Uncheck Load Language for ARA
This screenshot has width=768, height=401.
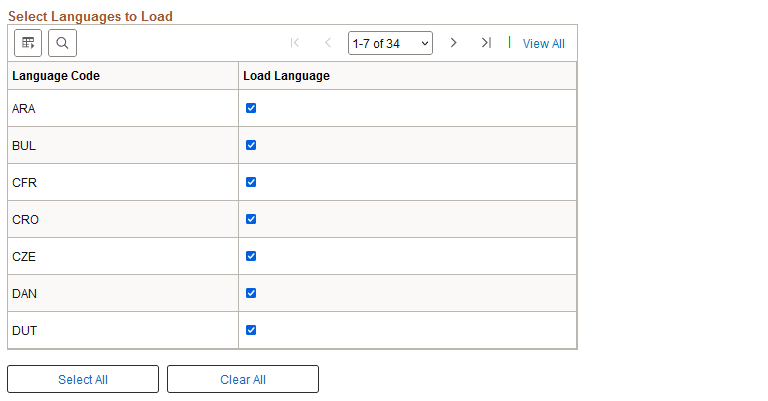[x=251, y=108]
